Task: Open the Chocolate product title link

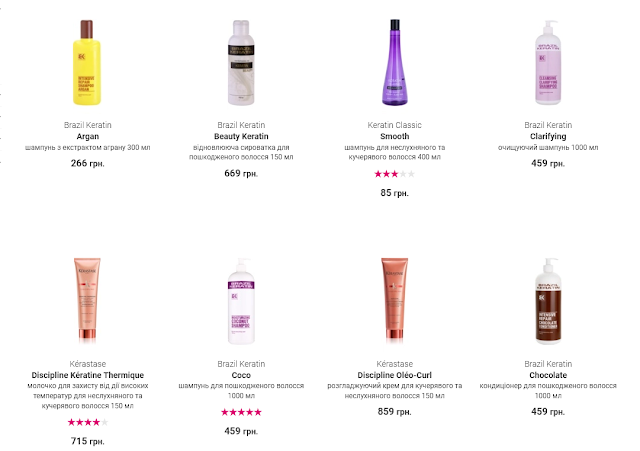Action: (548, 375)
